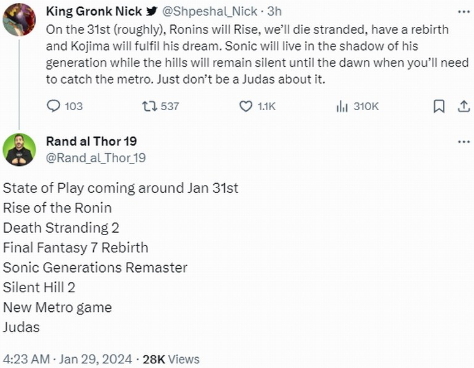Open more options on Rand al Thor tweet
The width and height of the screenshot is (474, 368).
[x=464, y=142]
